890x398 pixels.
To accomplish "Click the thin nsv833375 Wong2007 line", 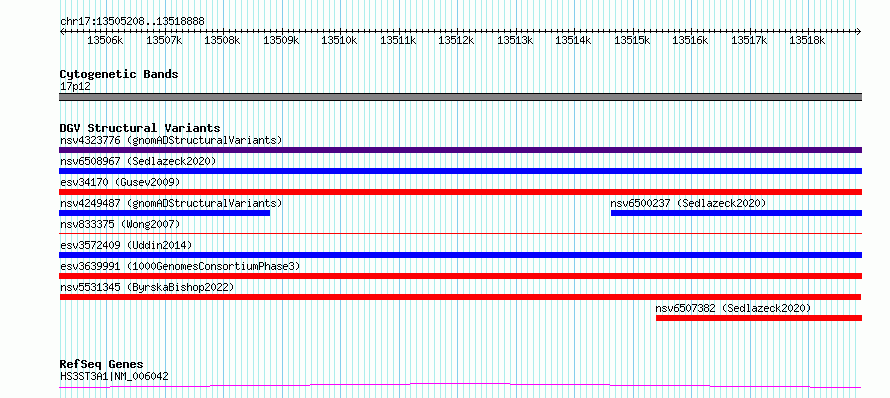I will click(x=460, y=233).
